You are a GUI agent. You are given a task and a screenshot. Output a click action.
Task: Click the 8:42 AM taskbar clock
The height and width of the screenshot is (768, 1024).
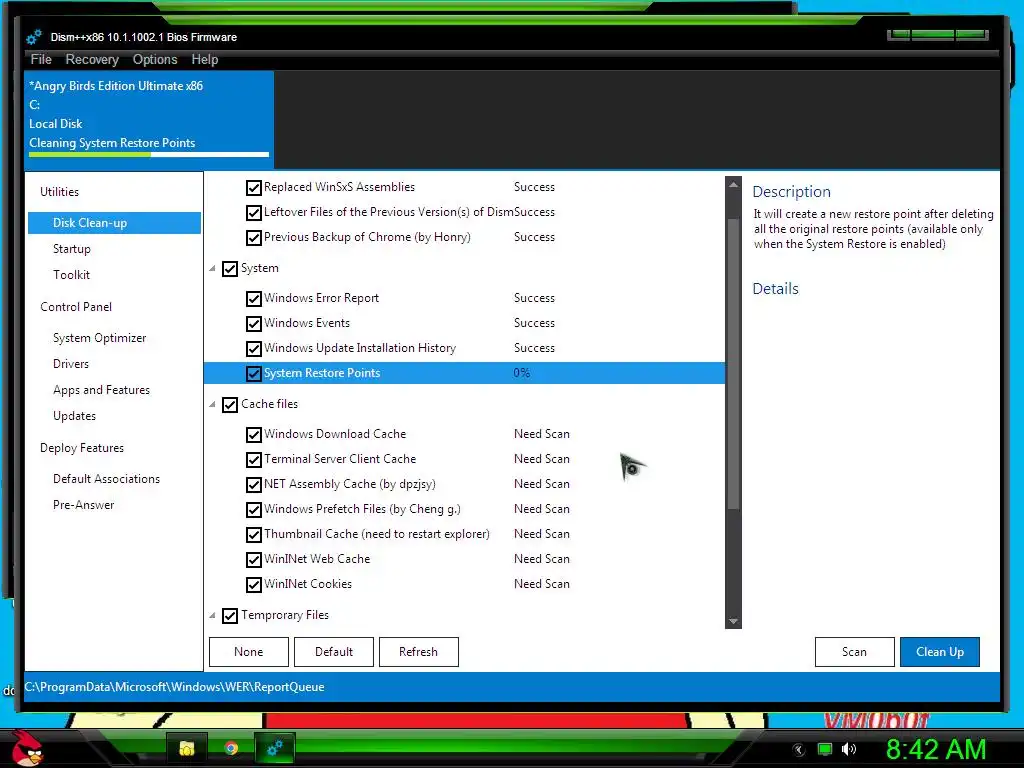(936, 749)
